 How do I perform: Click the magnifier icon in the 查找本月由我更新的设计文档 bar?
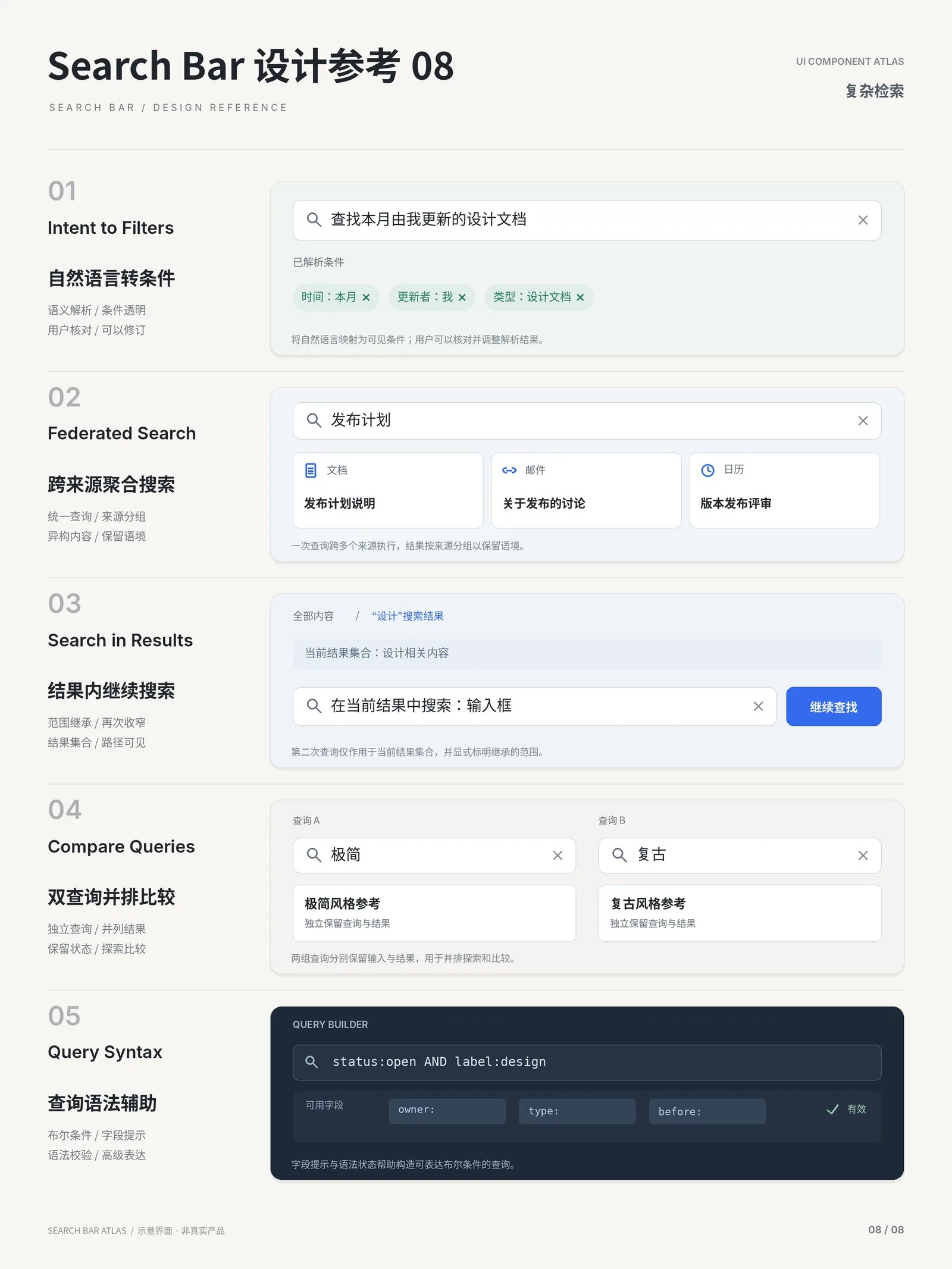click(314, 220)
